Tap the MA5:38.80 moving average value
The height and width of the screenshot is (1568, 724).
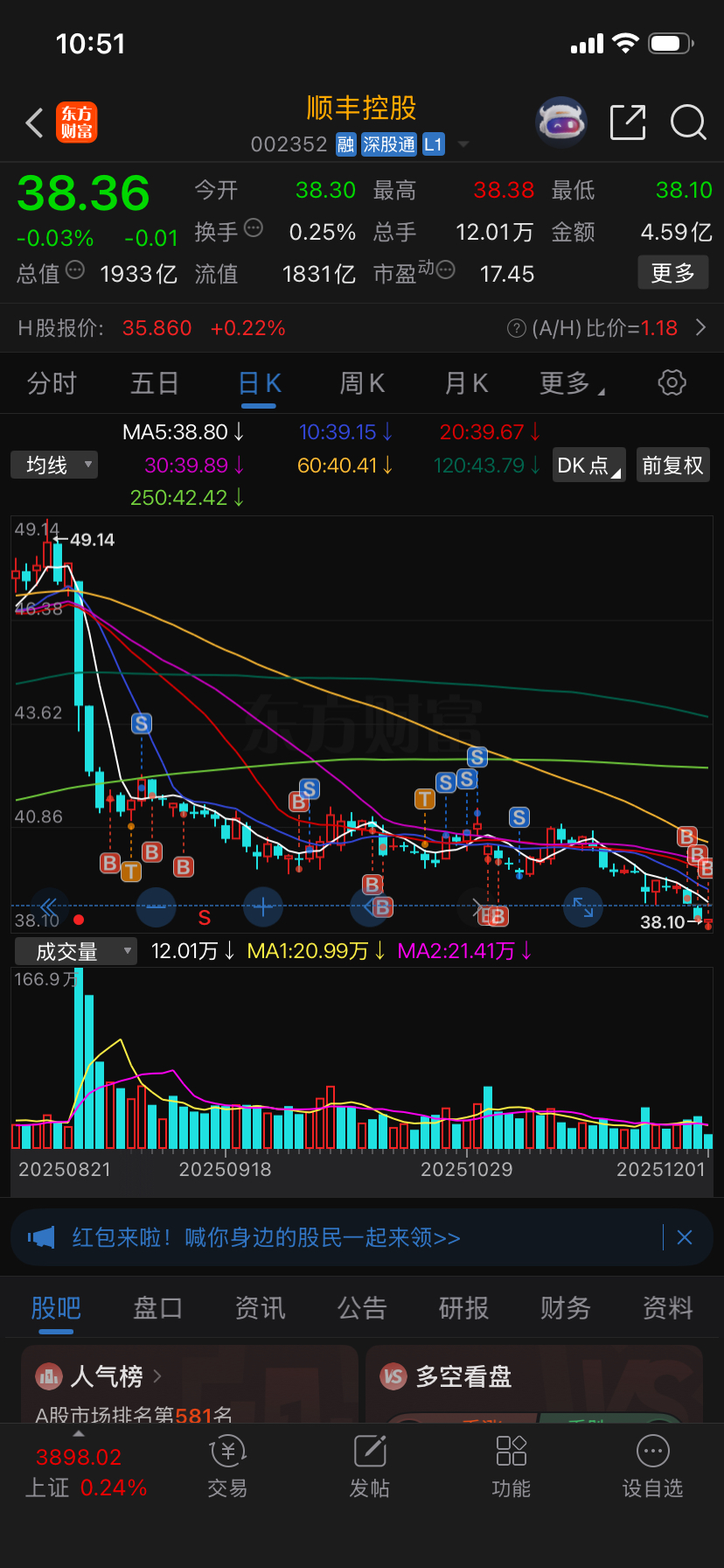[x=183, y=432]
